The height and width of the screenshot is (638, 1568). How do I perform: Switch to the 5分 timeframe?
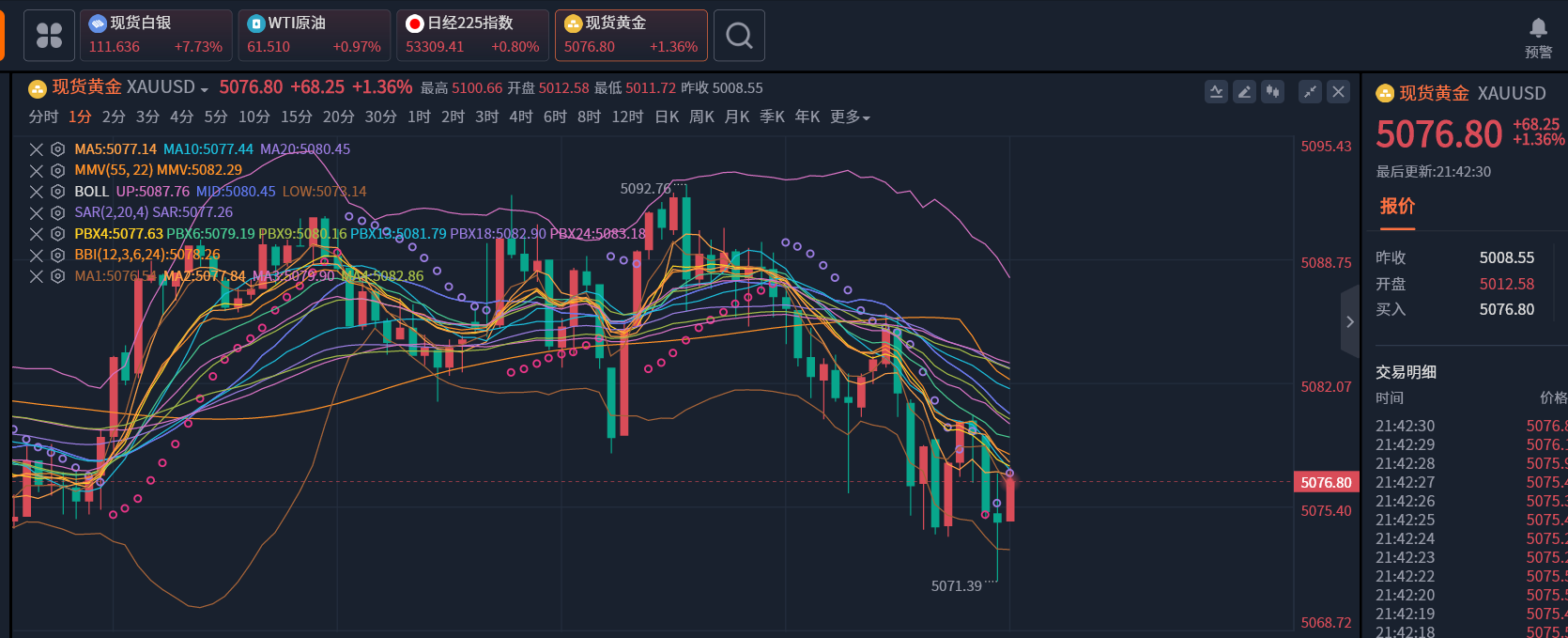tap(216, 117)
